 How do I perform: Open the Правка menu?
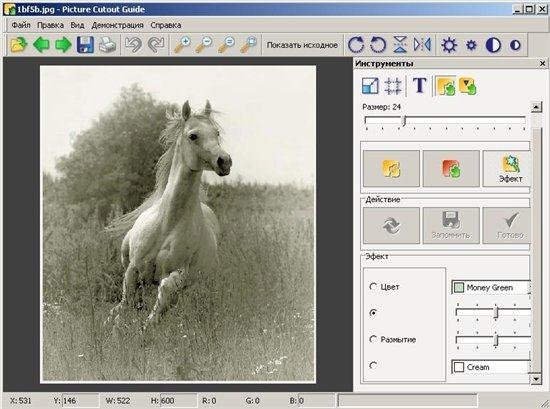(51, 25)
